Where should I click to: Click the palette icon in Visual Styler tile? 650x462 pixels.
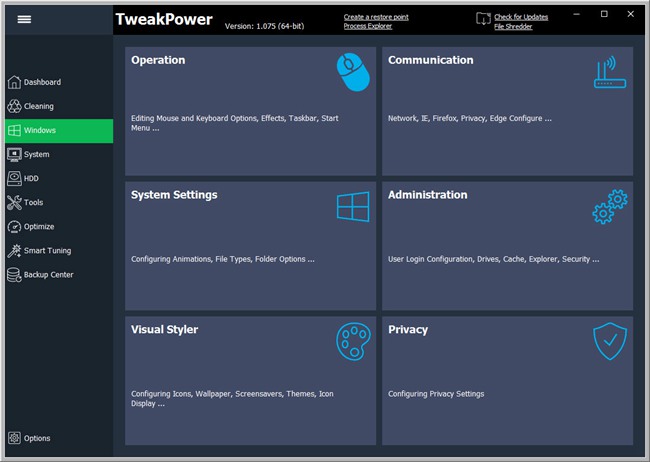click(x=353, y=341)
